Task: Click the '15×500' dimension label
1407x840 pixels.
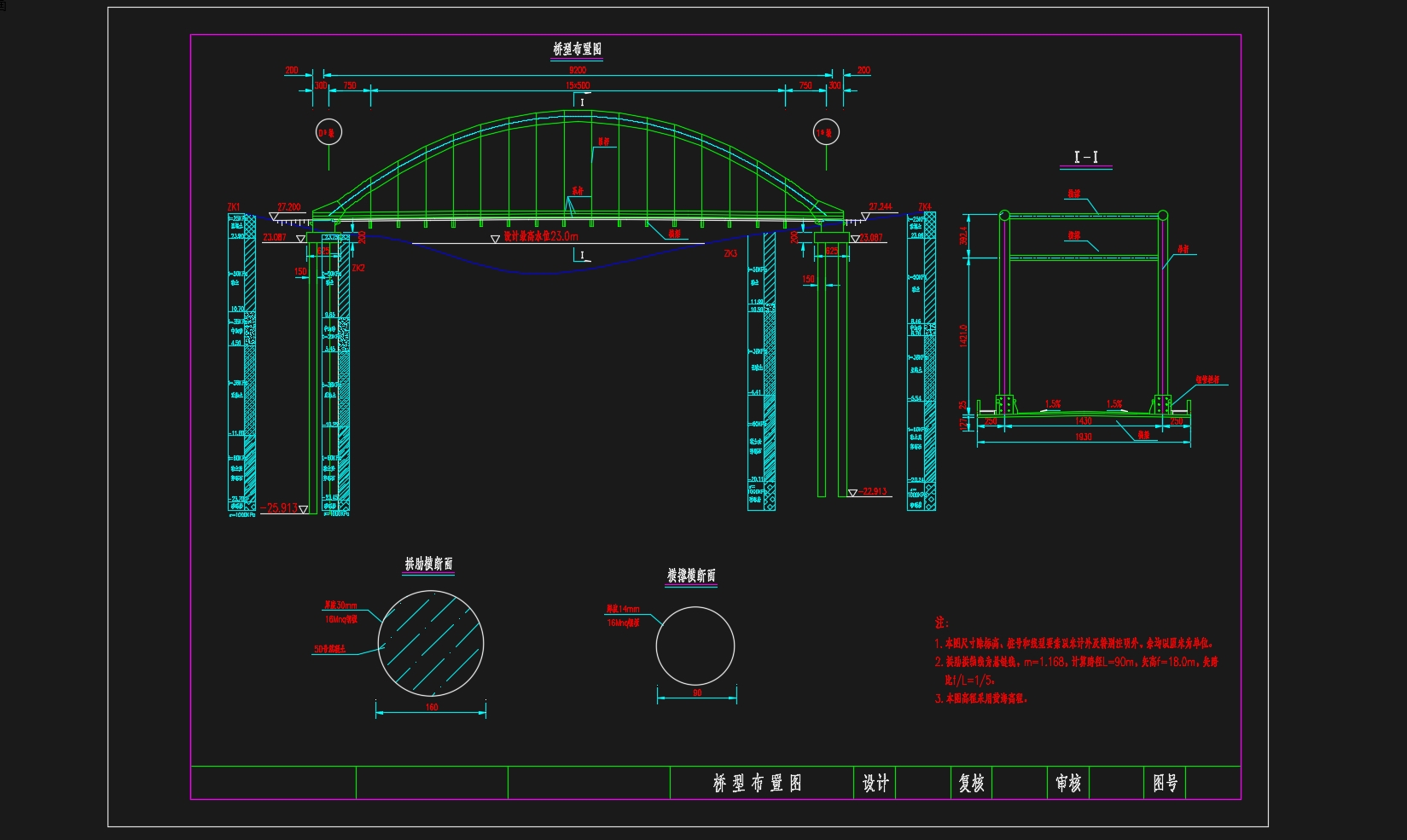Action: [x=578, y=85]
